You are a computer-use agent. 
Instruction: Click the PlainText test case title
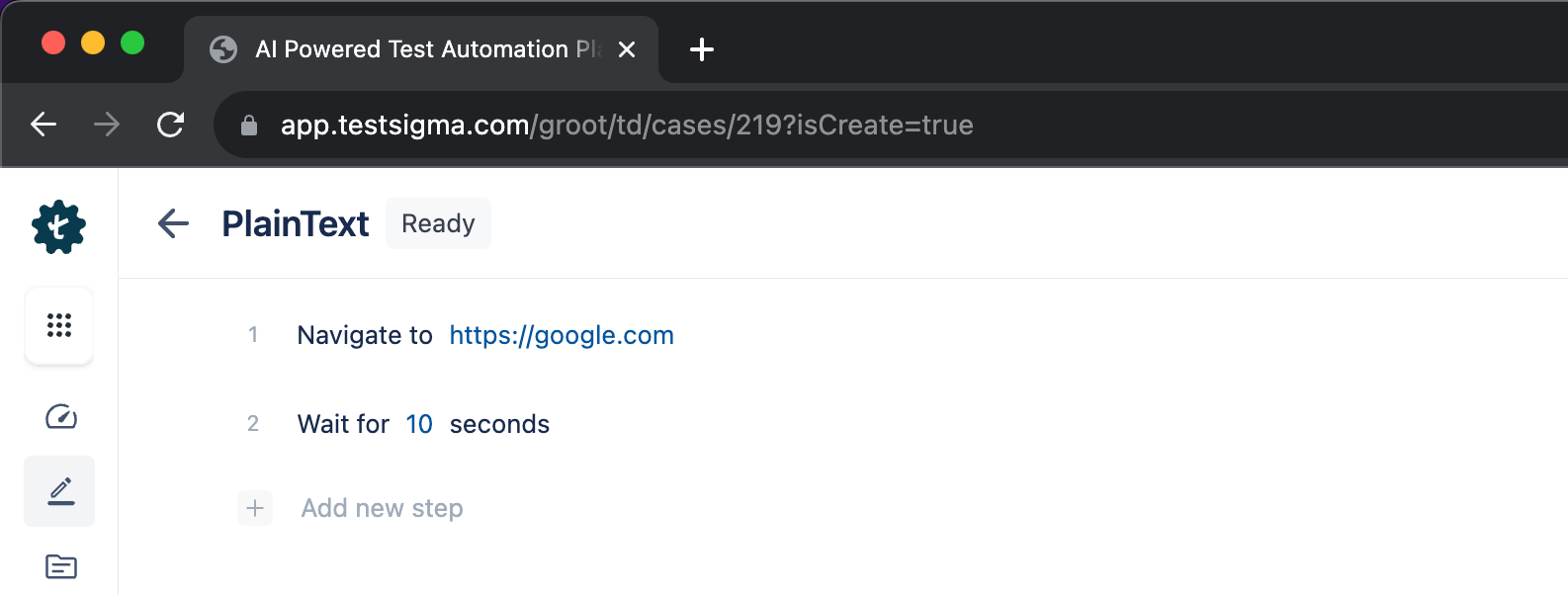295,223
